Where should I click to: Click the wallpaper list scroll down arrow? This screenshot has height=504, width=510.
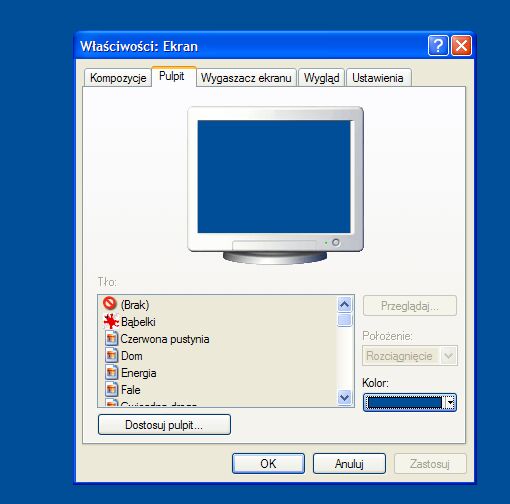click(345, 397)
